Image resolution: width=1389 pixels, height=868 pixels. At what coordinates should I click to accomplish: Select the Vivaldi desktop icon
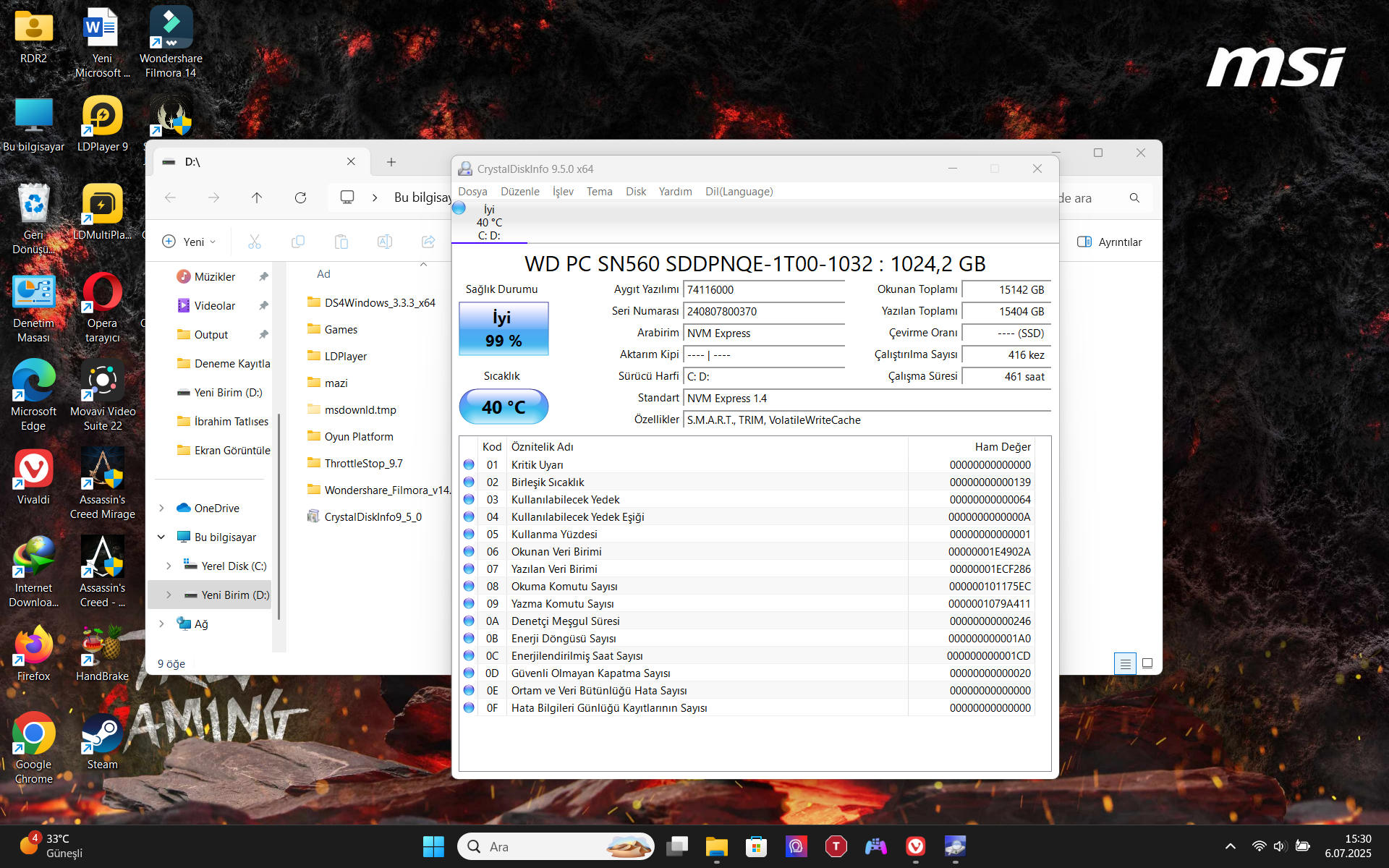click(33, 477)
